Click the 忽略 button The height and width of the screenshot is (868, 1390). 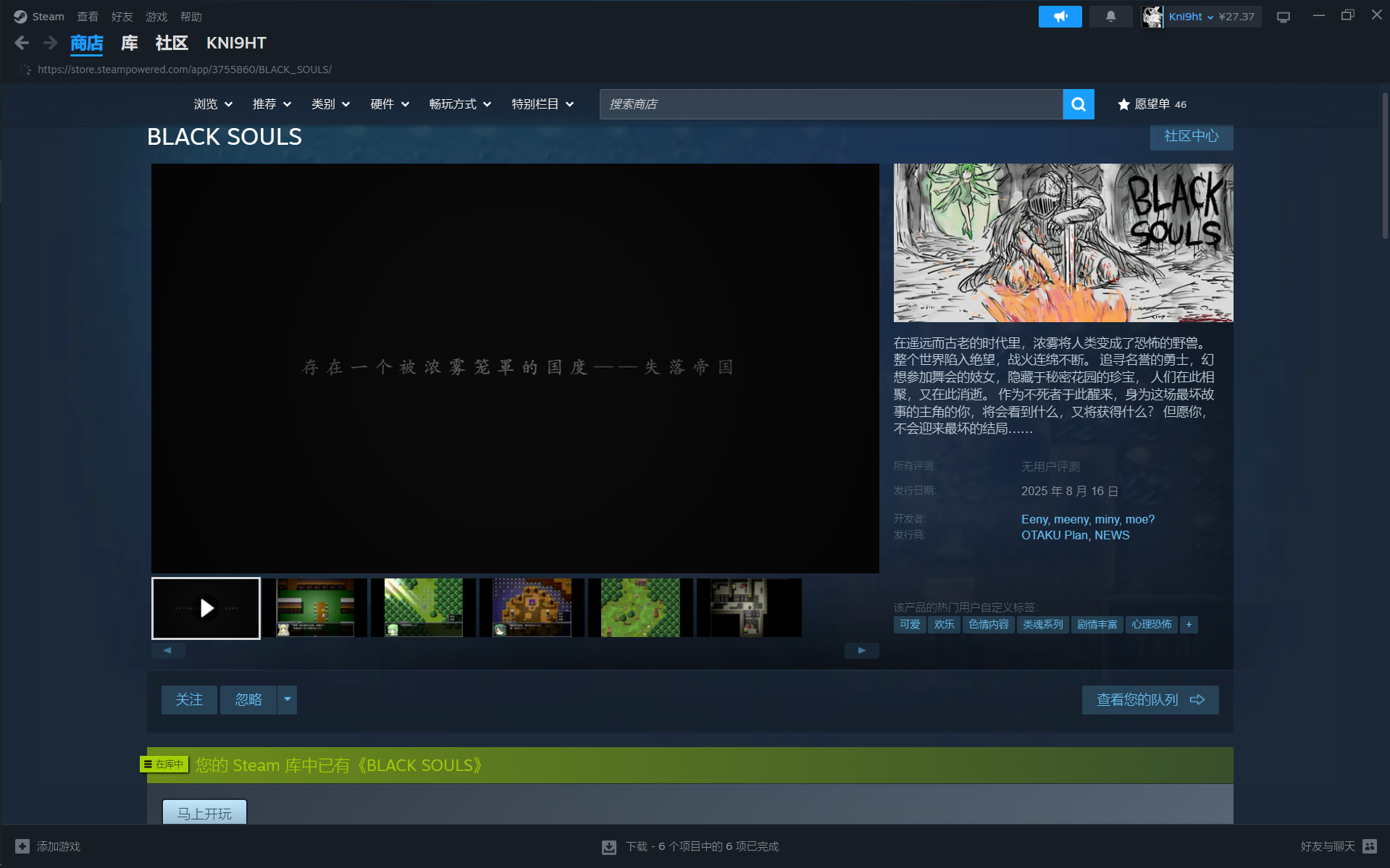[248, 699]
